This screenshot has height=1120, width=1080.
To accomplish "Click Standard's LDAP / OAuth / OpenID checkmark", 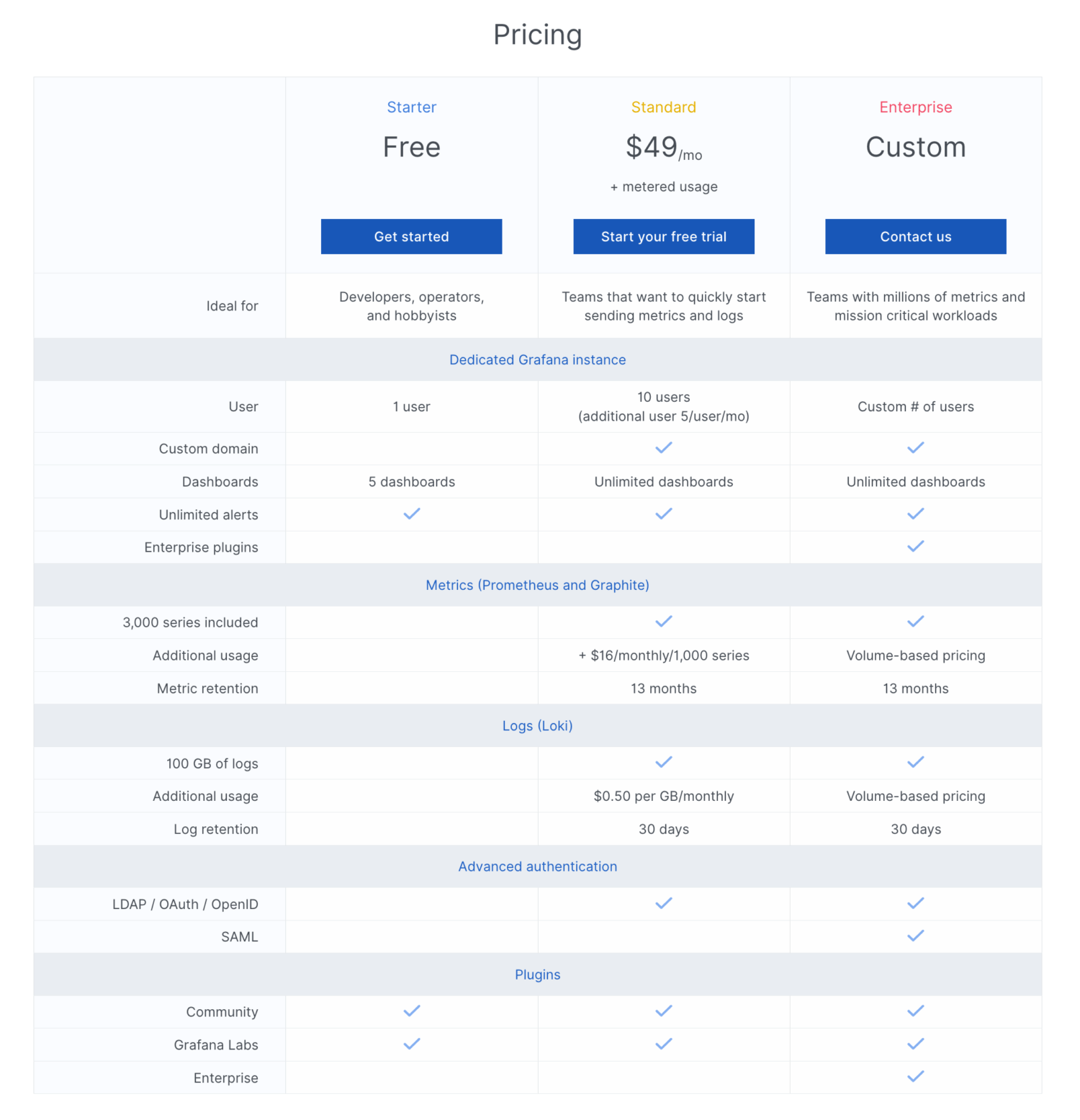I will (664, 903).
